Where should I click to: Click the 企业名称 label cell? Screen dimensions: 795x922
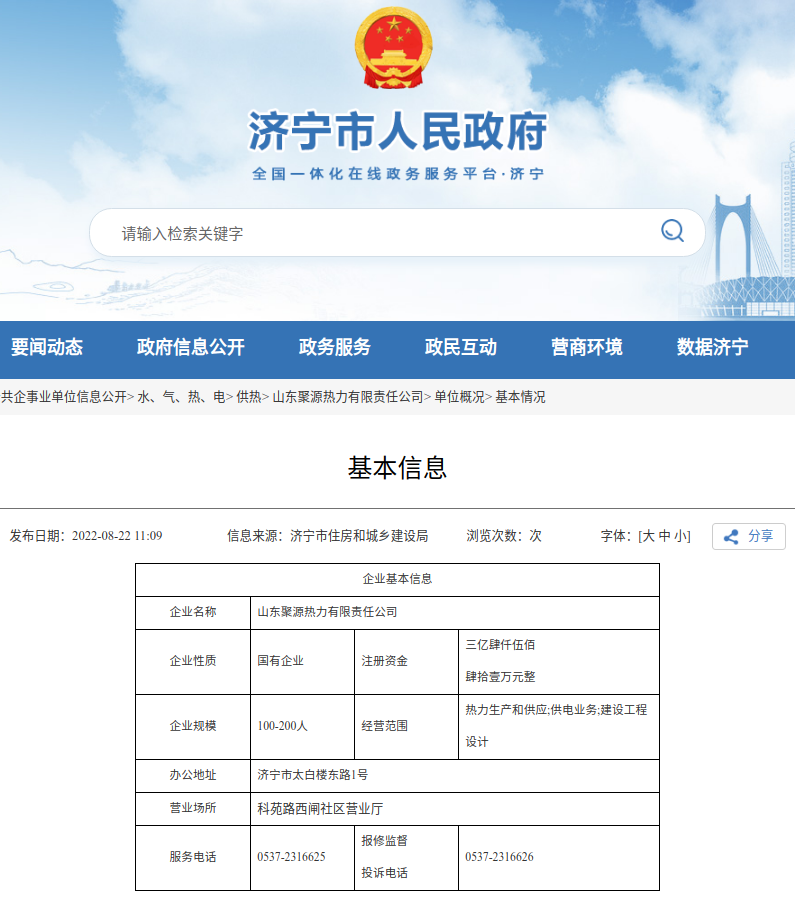193,612
